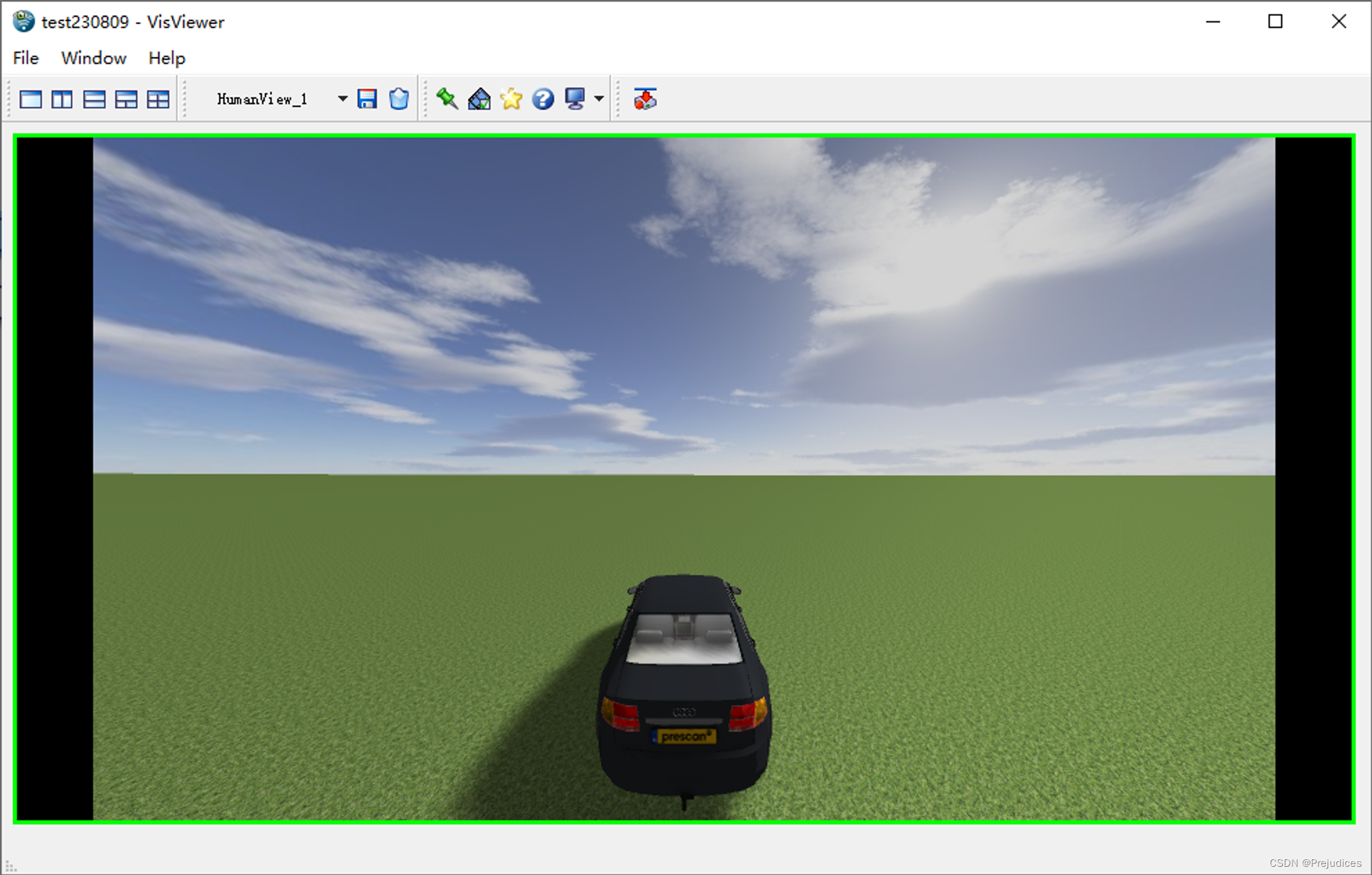
Task: Click the blue floppy save view icon
Action: click(x=367, y=100)
